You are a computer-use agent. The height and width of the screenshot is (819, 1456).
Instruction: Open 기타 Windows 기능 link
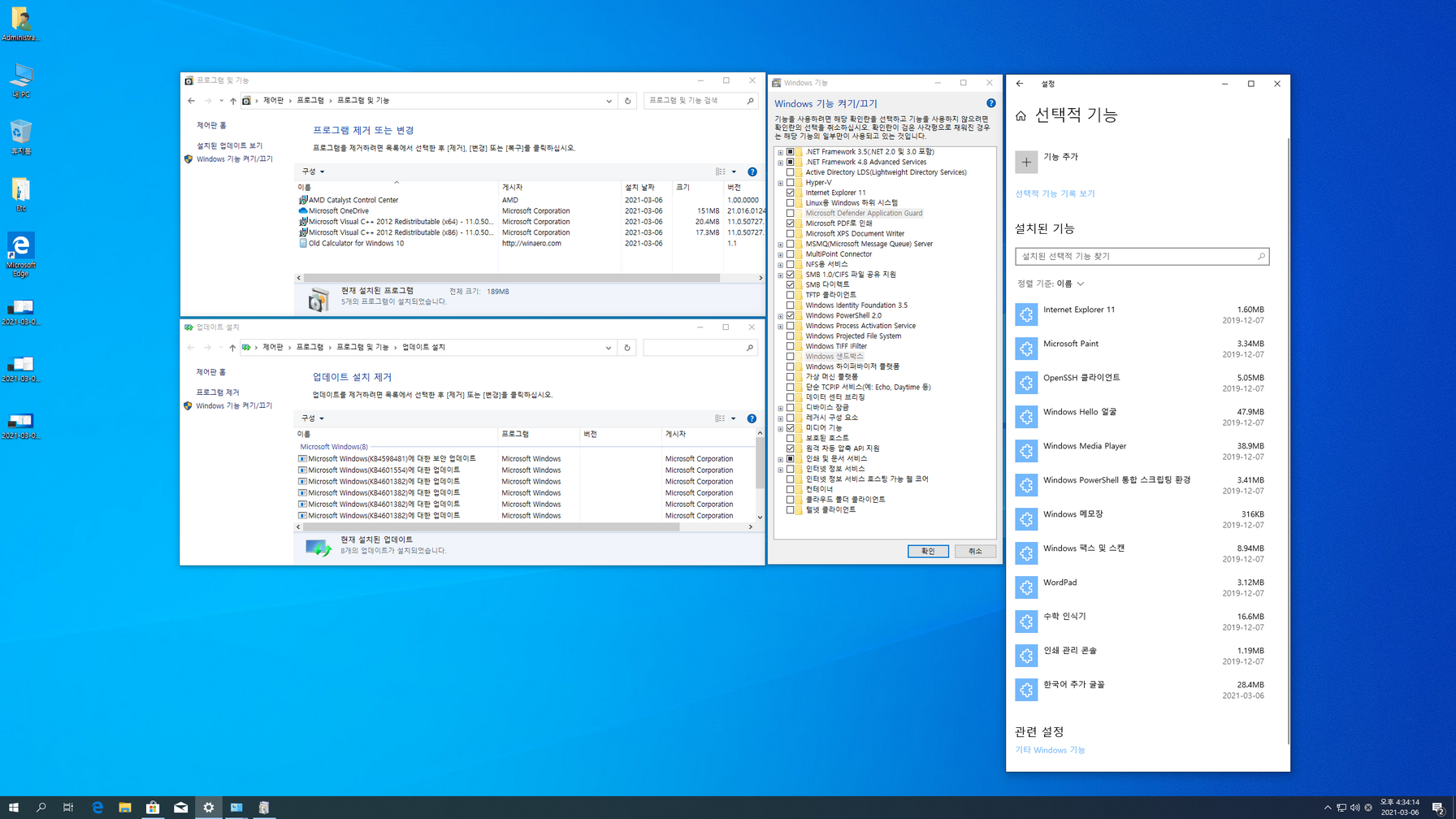(x=1050, y=750)
